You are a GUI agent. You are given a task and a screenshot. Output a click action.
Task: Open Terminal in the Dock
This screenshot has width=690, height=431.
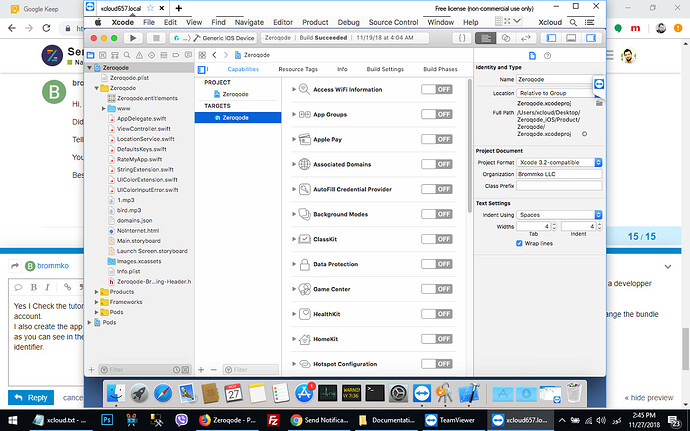tap(374, 393)
